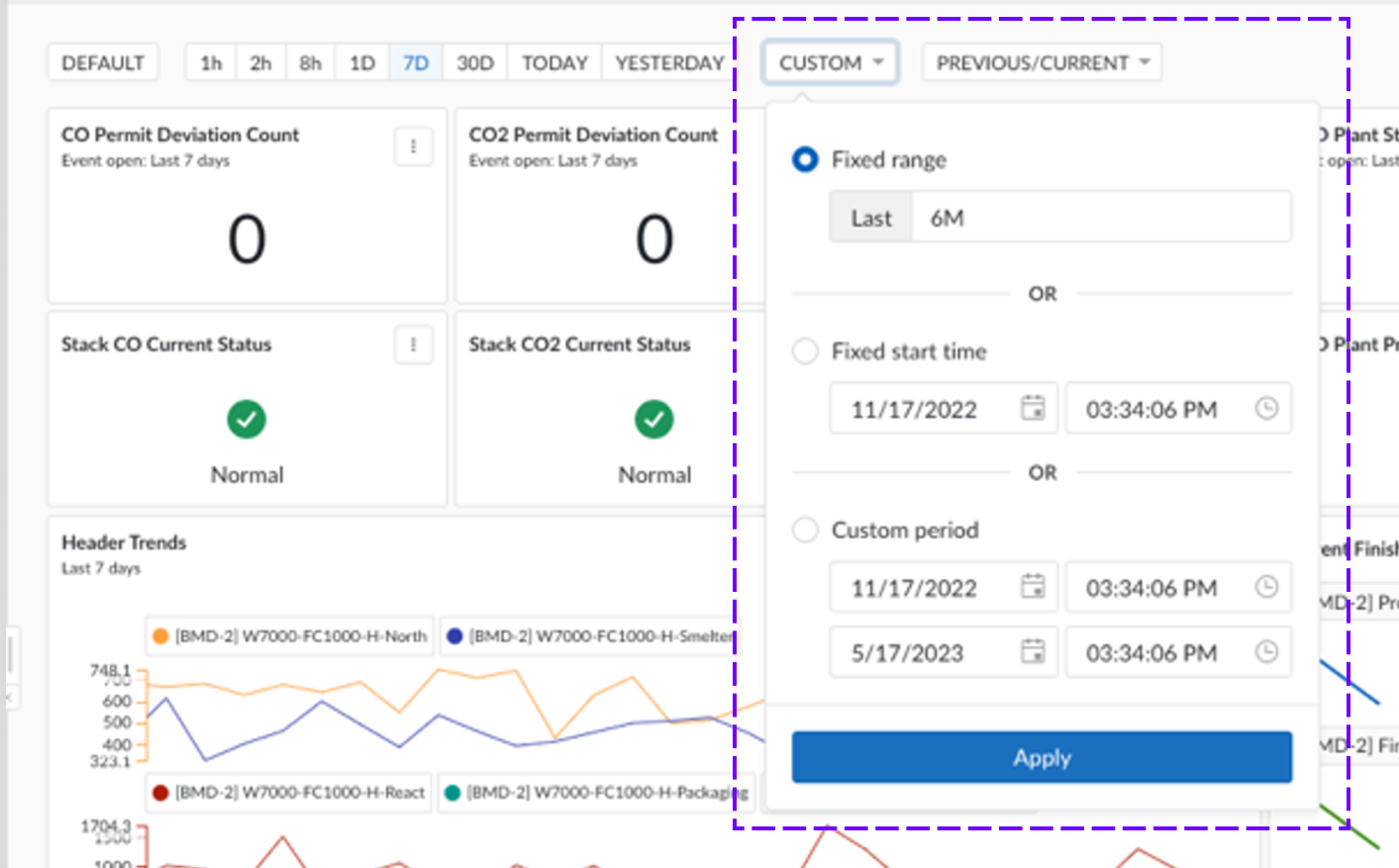This screenshot has width=1399, height=868.
Task: Open options menu on CO Permit Deviation Count
Action: point(414,147)
